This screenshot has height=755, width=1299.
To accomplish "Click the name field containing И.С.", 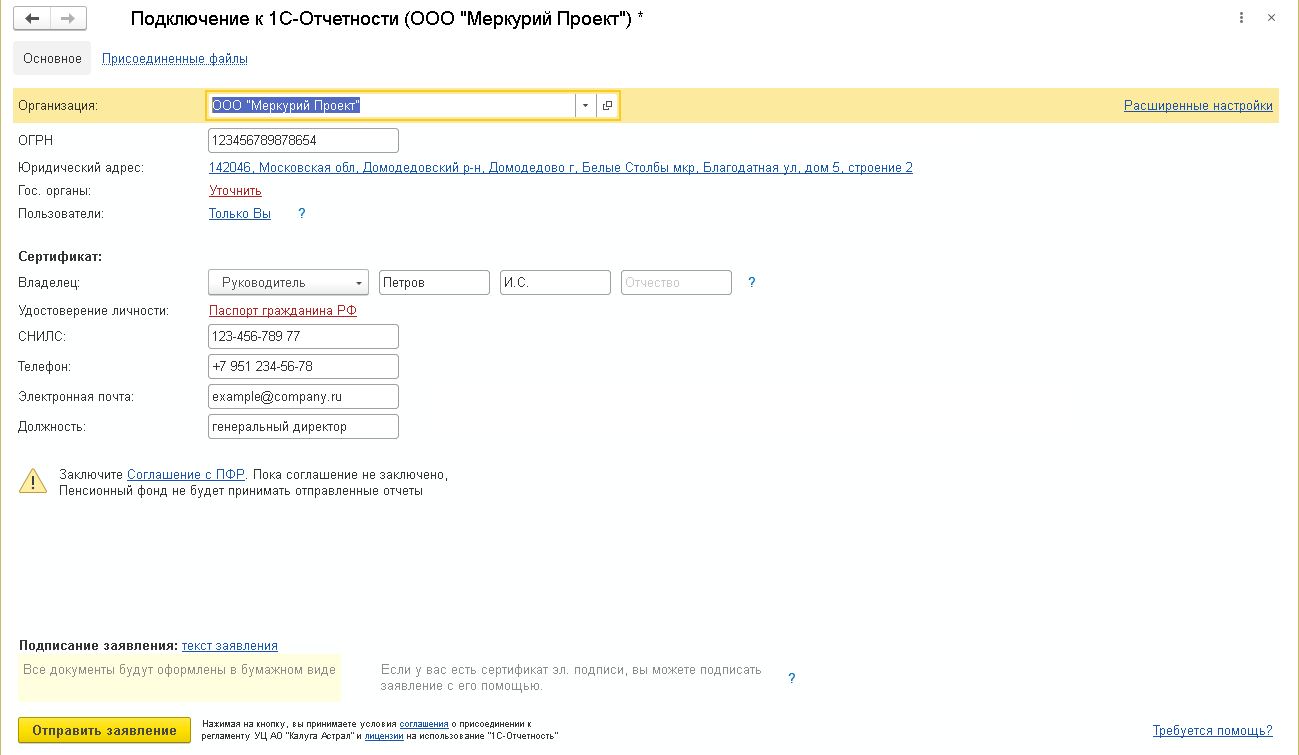I will (555, 282).
